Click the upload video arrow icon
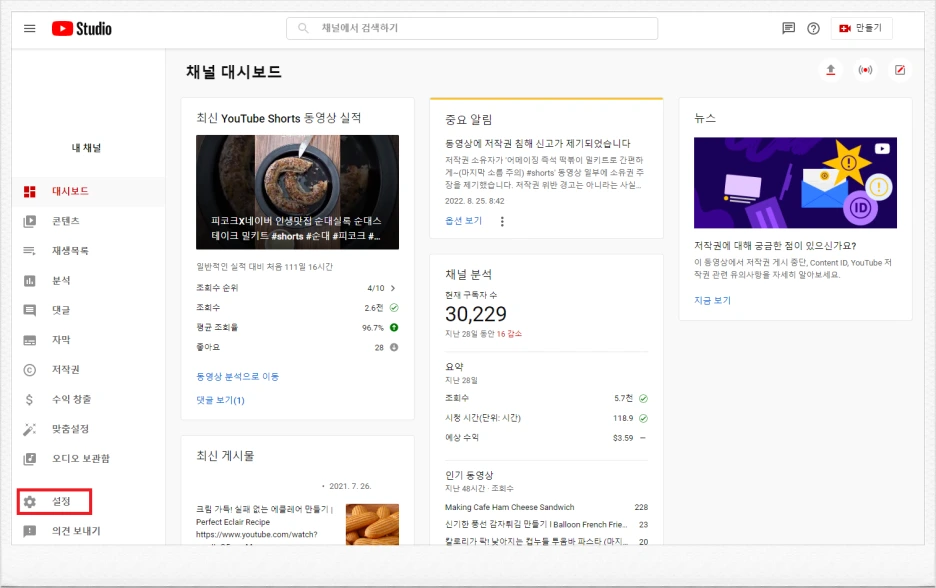936x588 pixels. (830, 70)
